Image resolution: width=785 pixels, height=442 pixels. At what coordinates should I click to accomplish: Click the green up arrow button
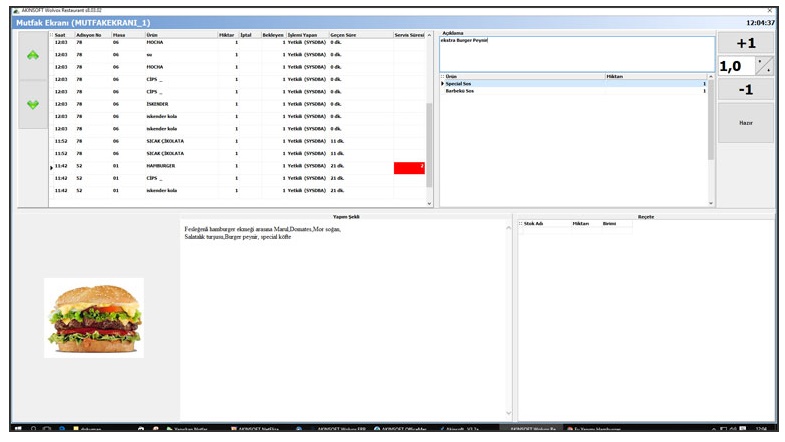point(33,56)
